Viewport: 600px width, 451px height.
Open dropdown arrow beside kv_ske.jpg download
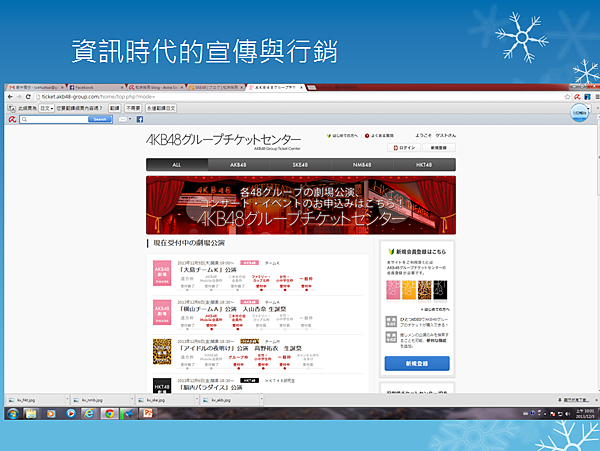click(197, 400)
